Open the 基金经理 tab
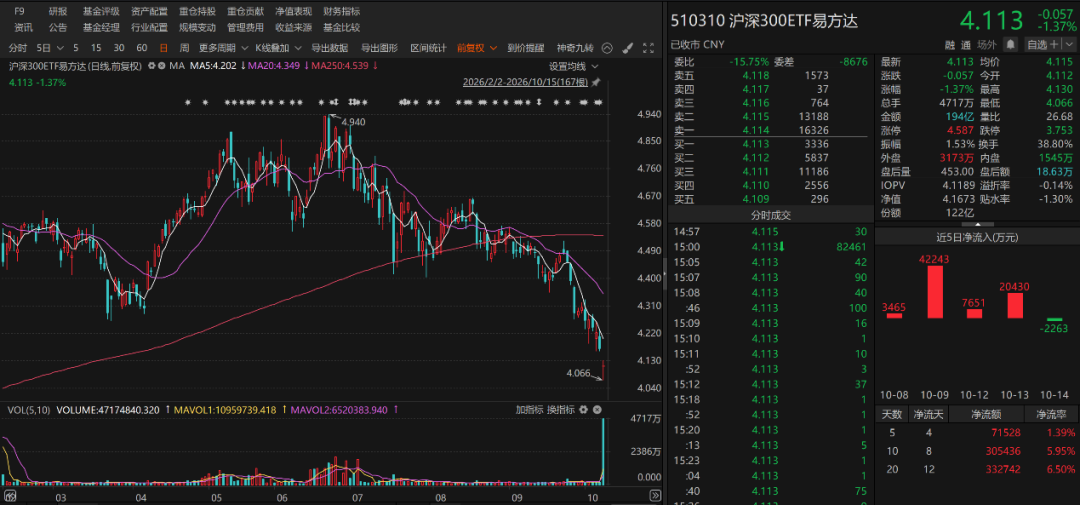The height and width of the screenshot is (505, 1080). tap(101, 28)
